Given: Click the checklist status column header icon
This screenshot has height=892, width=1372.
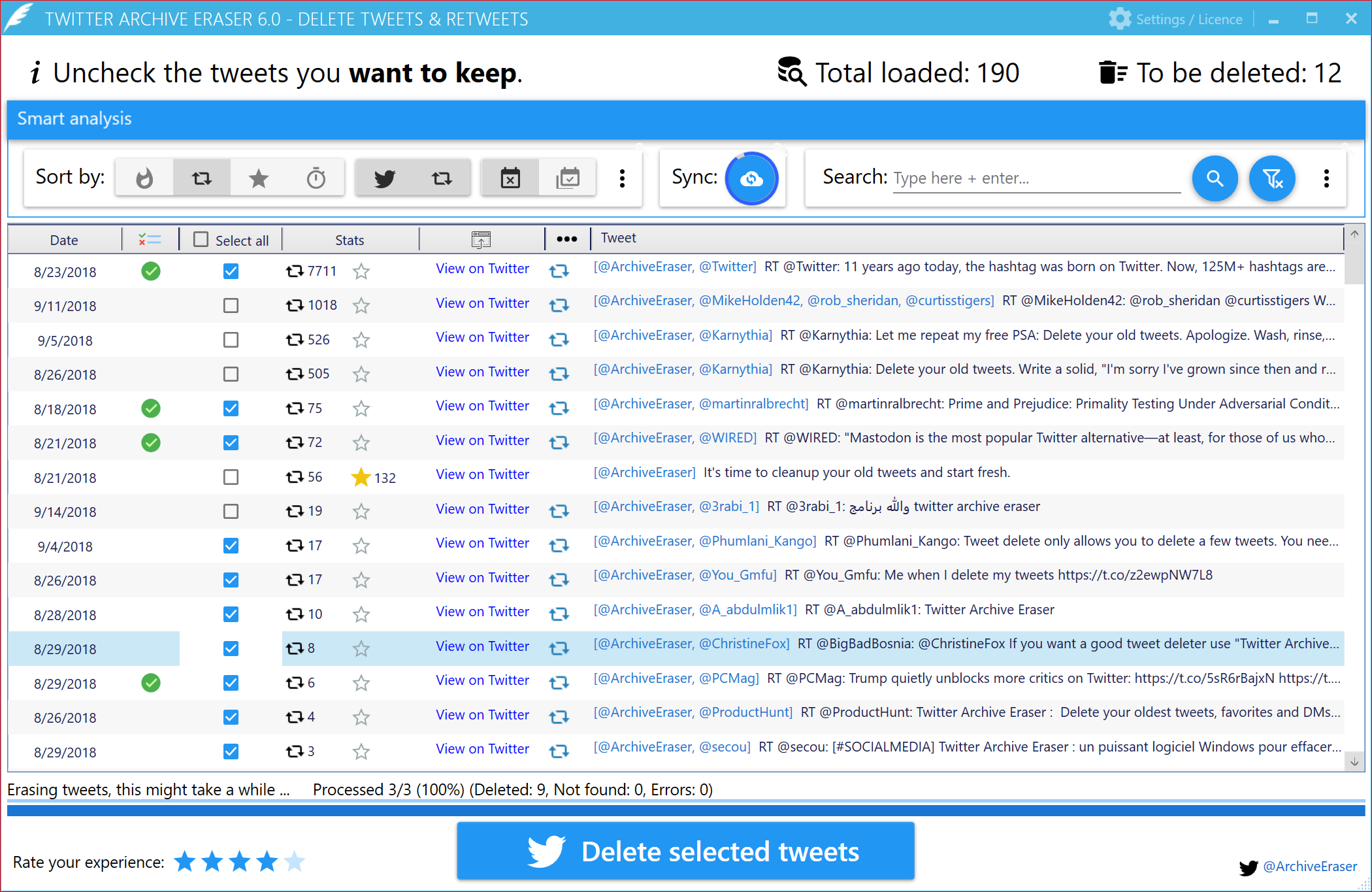Looking at the screenshot, I should coord(150,240).
